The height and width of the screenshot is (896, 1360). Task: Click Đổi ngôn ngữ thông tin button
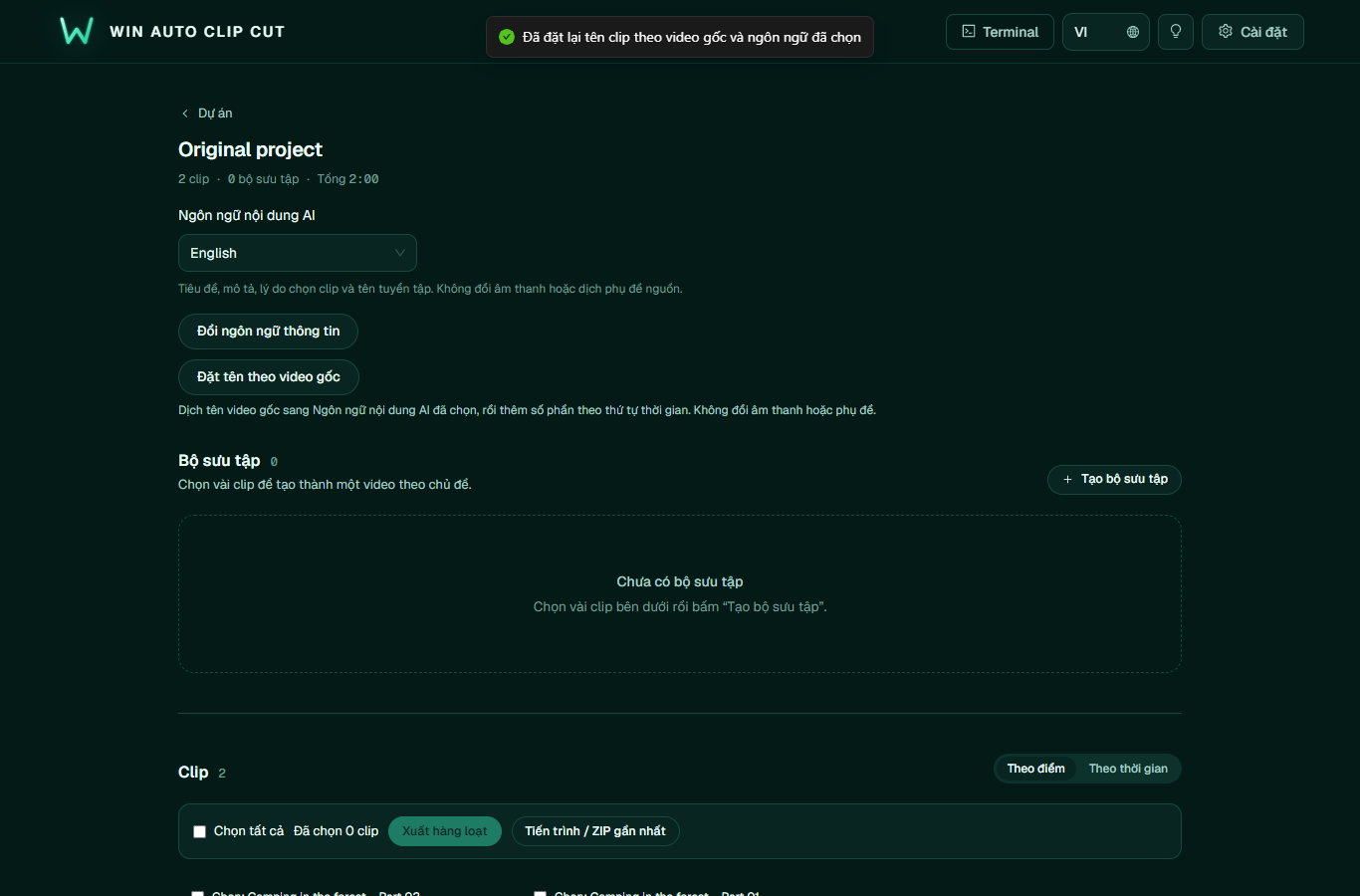268,332
